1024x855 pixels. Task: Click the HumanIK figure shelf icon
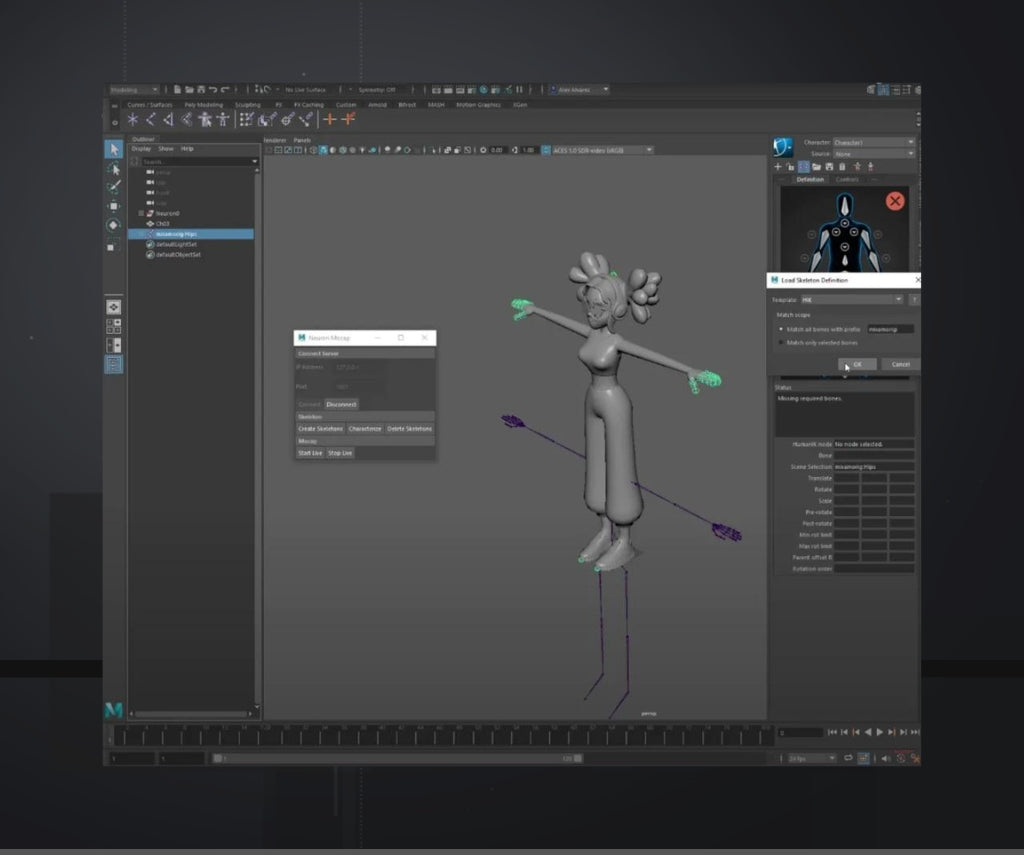click(223, 119)
